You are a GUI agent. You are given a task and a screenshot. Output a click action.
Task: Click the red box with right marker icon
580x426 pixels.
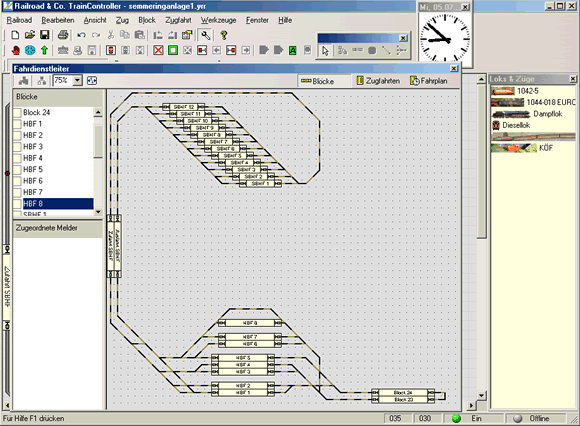(231, 50)
